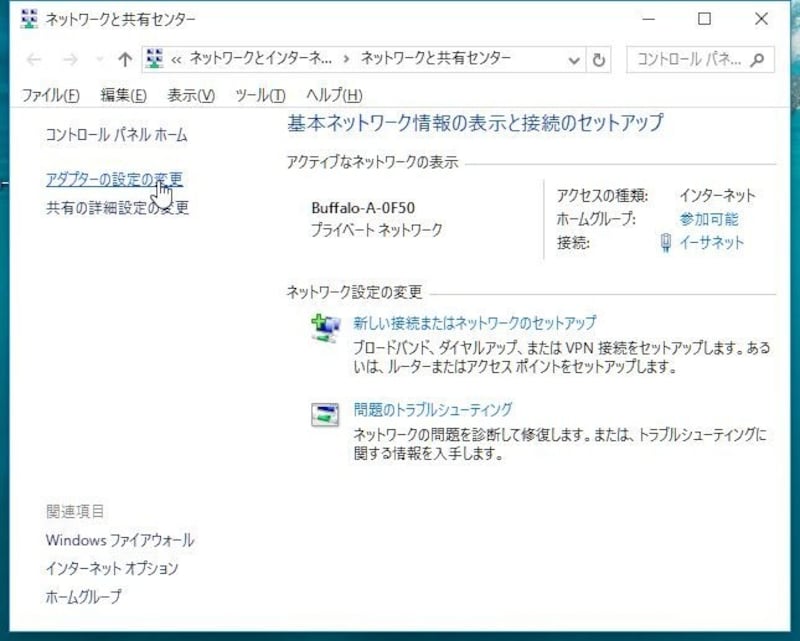This screenshot has width=800, height=641.
Task: Open recent locations dropdown arrow
Action: 98,60
